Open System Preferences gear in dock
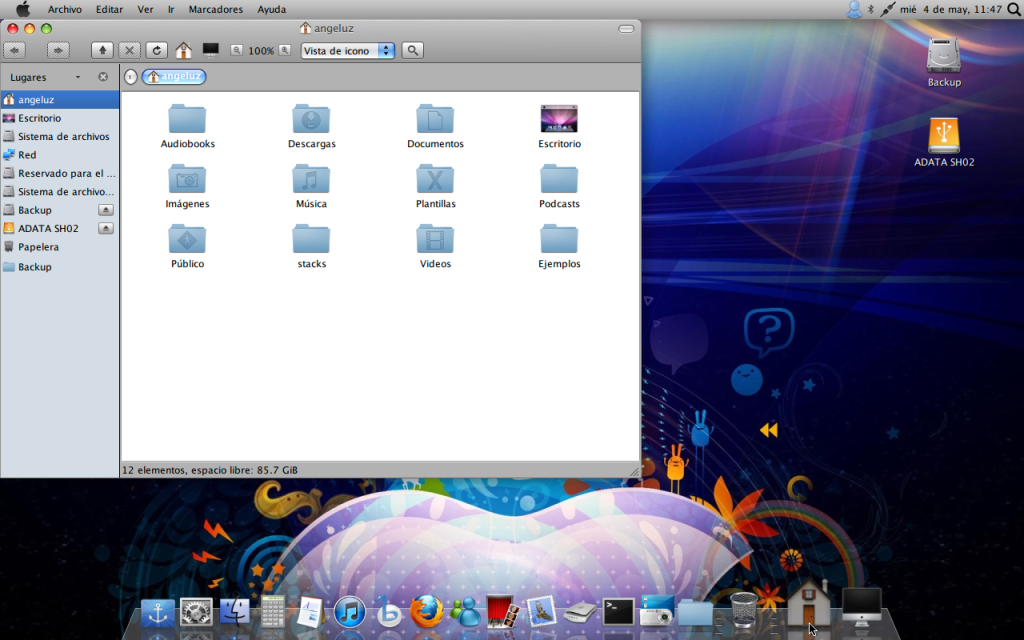This screenshot has height=640, width=1024. 197,613
